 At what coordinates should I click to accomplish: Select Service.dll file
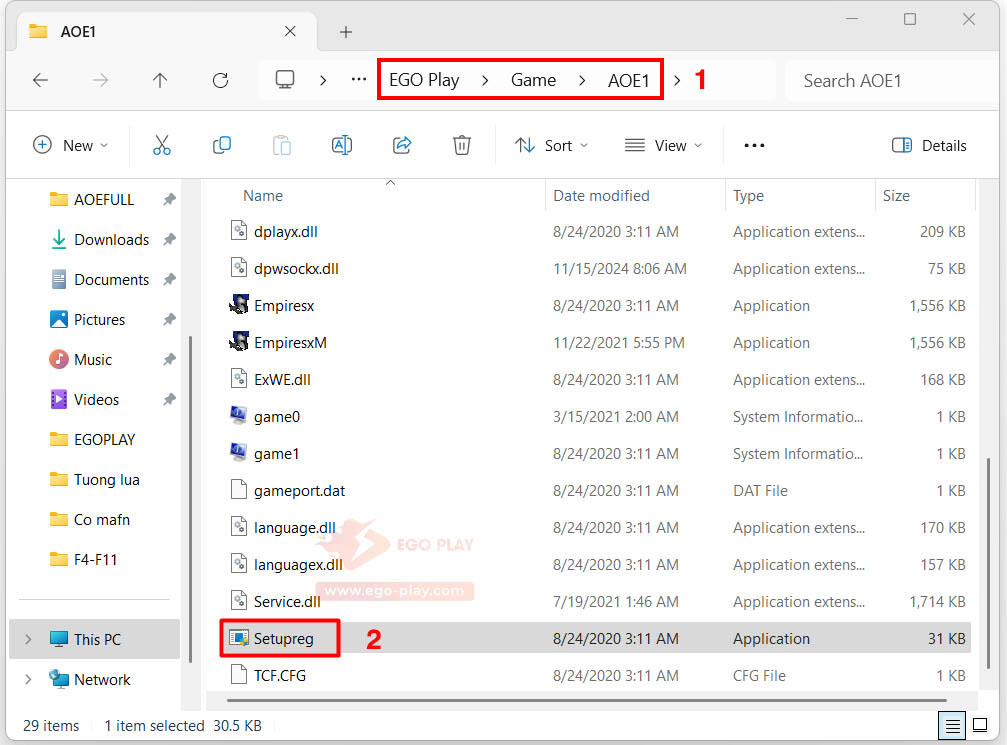tap(287, 602)
